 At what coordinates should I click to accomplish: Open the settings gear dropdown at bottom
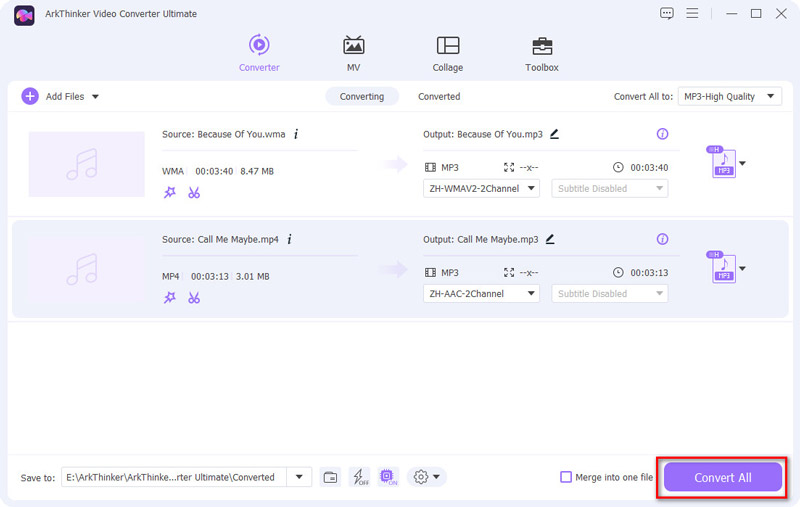coord(426,477)
